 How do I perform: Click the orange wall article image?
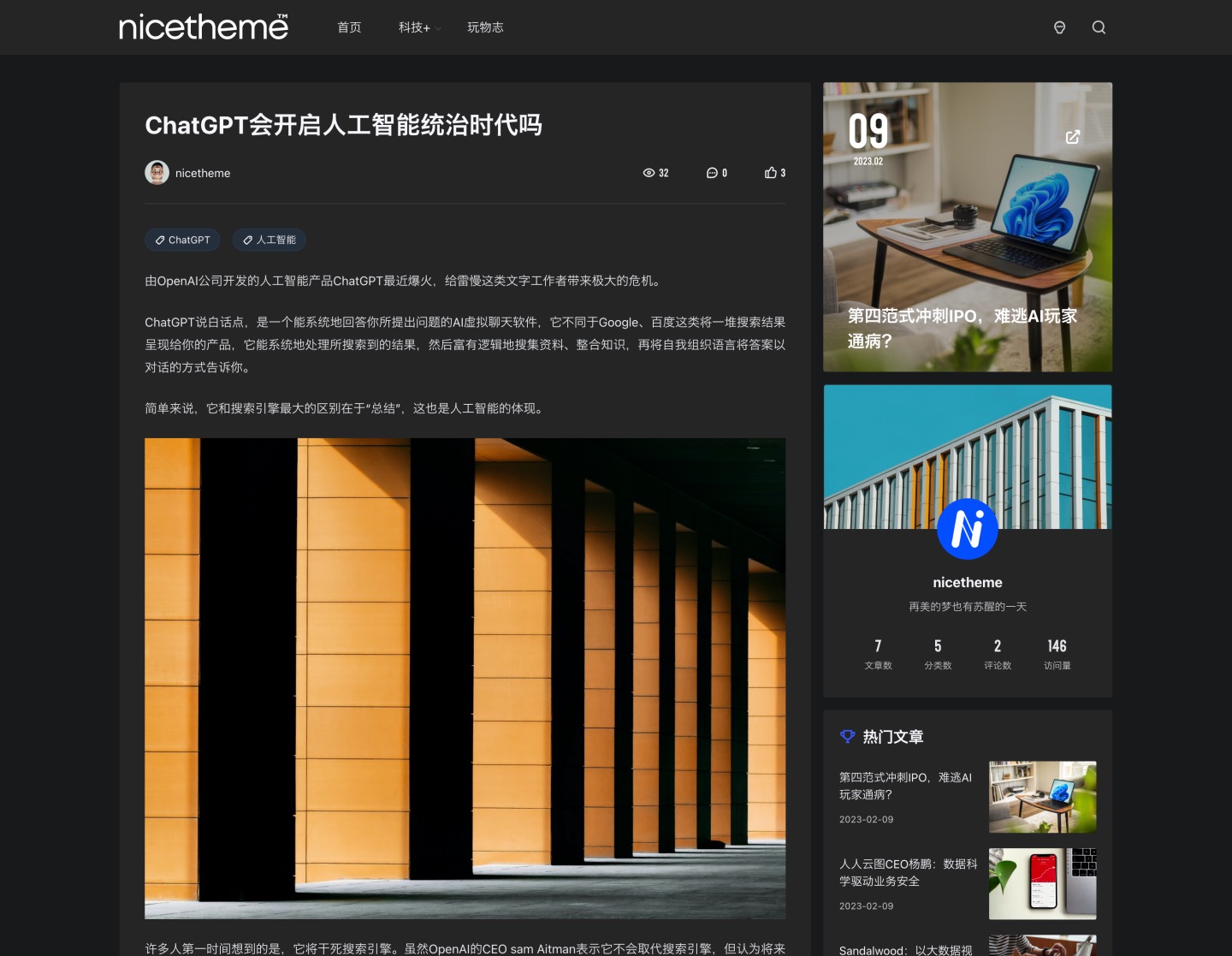pos(465,679)
